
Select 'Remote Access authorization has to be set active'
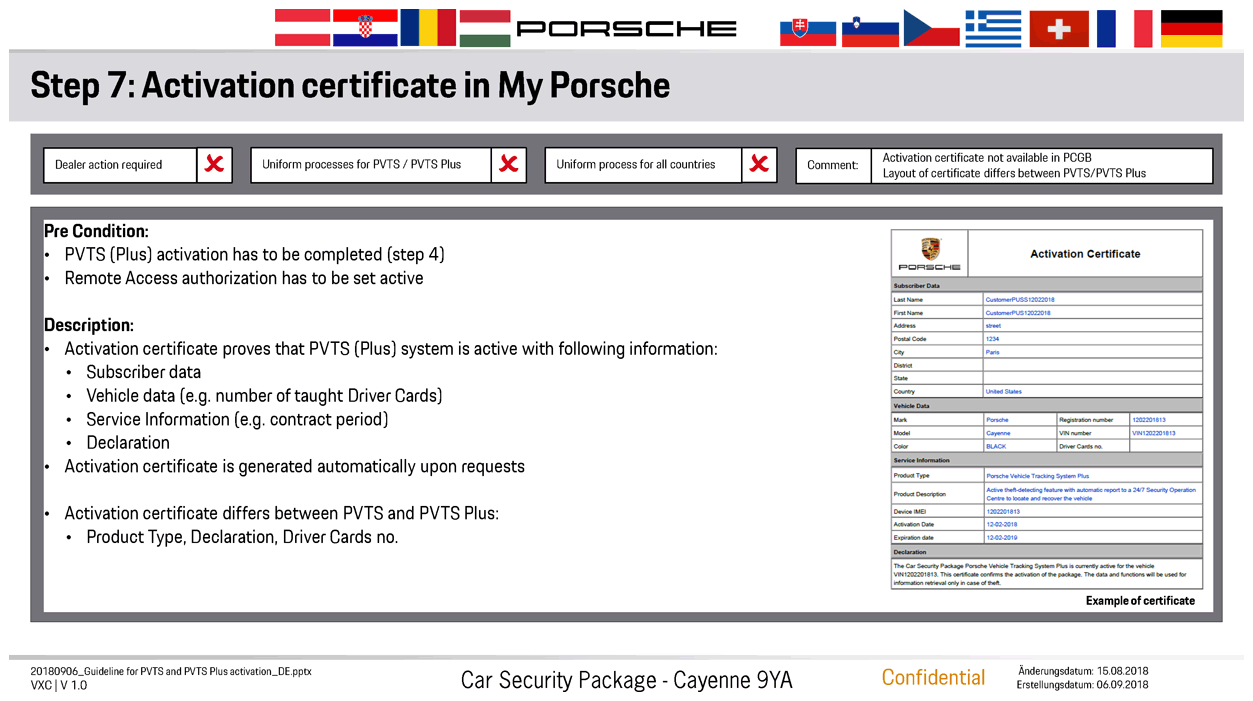tap(244, 278)
